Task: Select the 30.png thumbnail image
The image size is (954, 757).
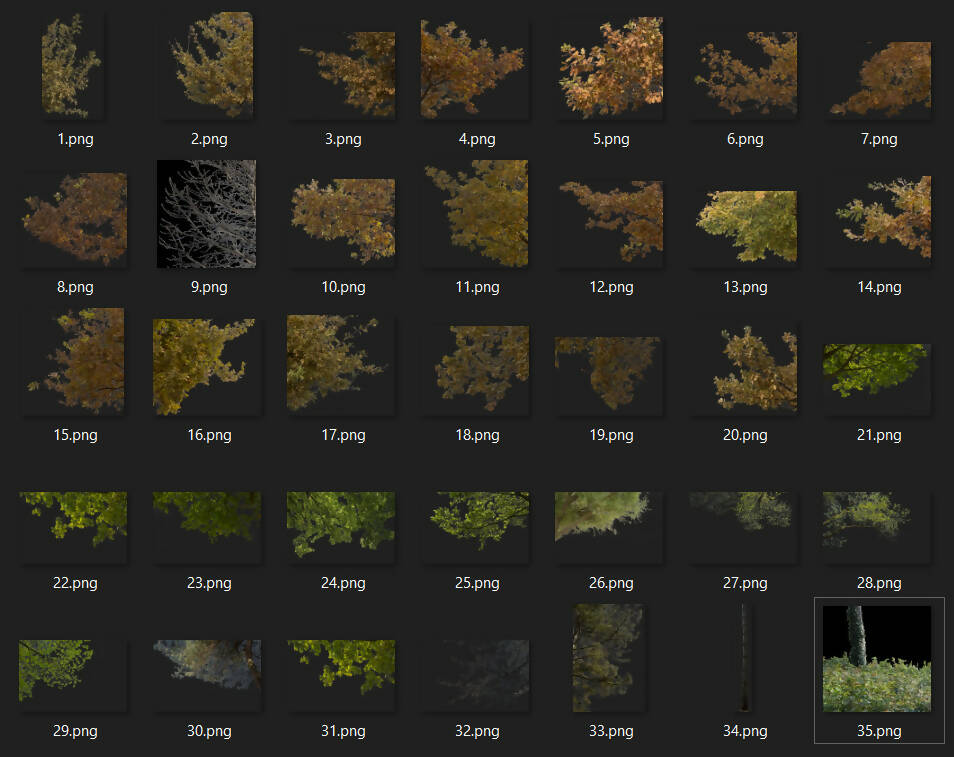Action: (x=208, y=666)
